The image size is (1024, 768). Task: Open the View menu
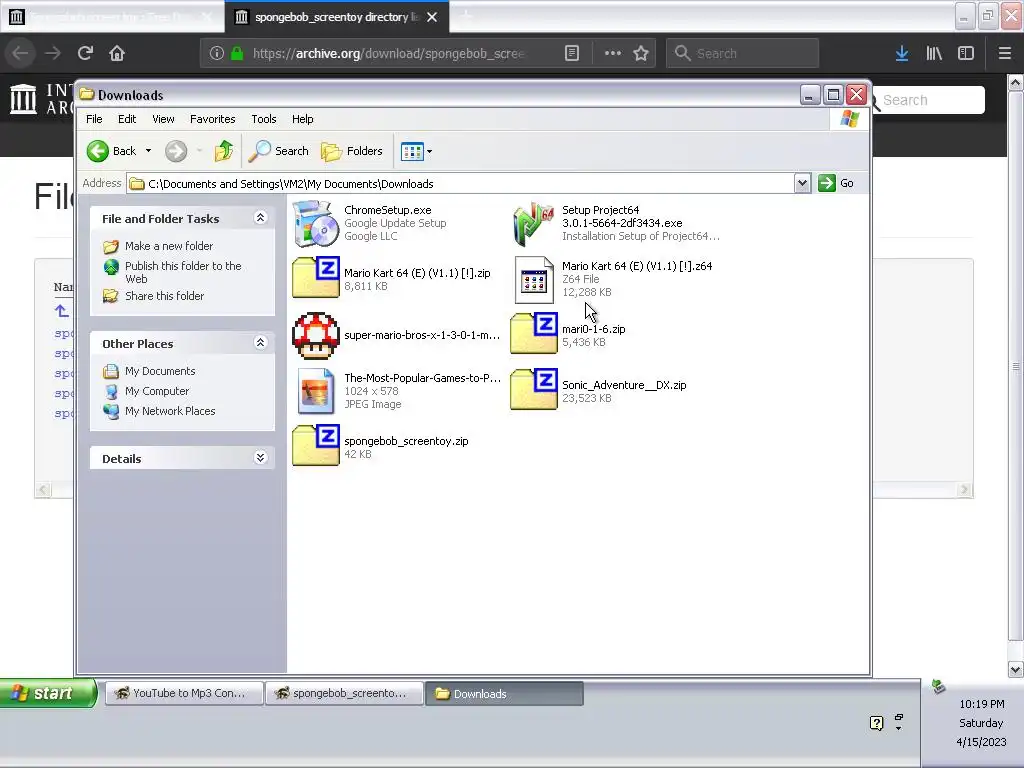tap(163, 119)
